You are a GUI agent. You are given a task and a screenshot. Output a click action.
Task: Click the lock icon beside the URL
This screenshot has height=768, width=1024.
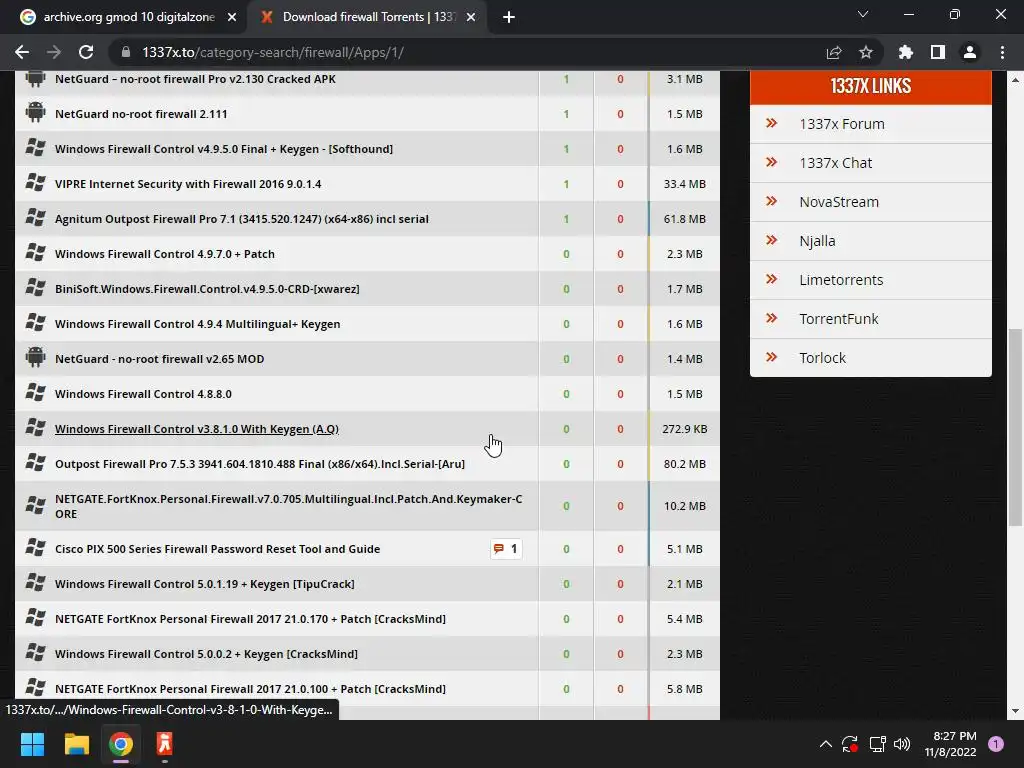coord(126,52)
